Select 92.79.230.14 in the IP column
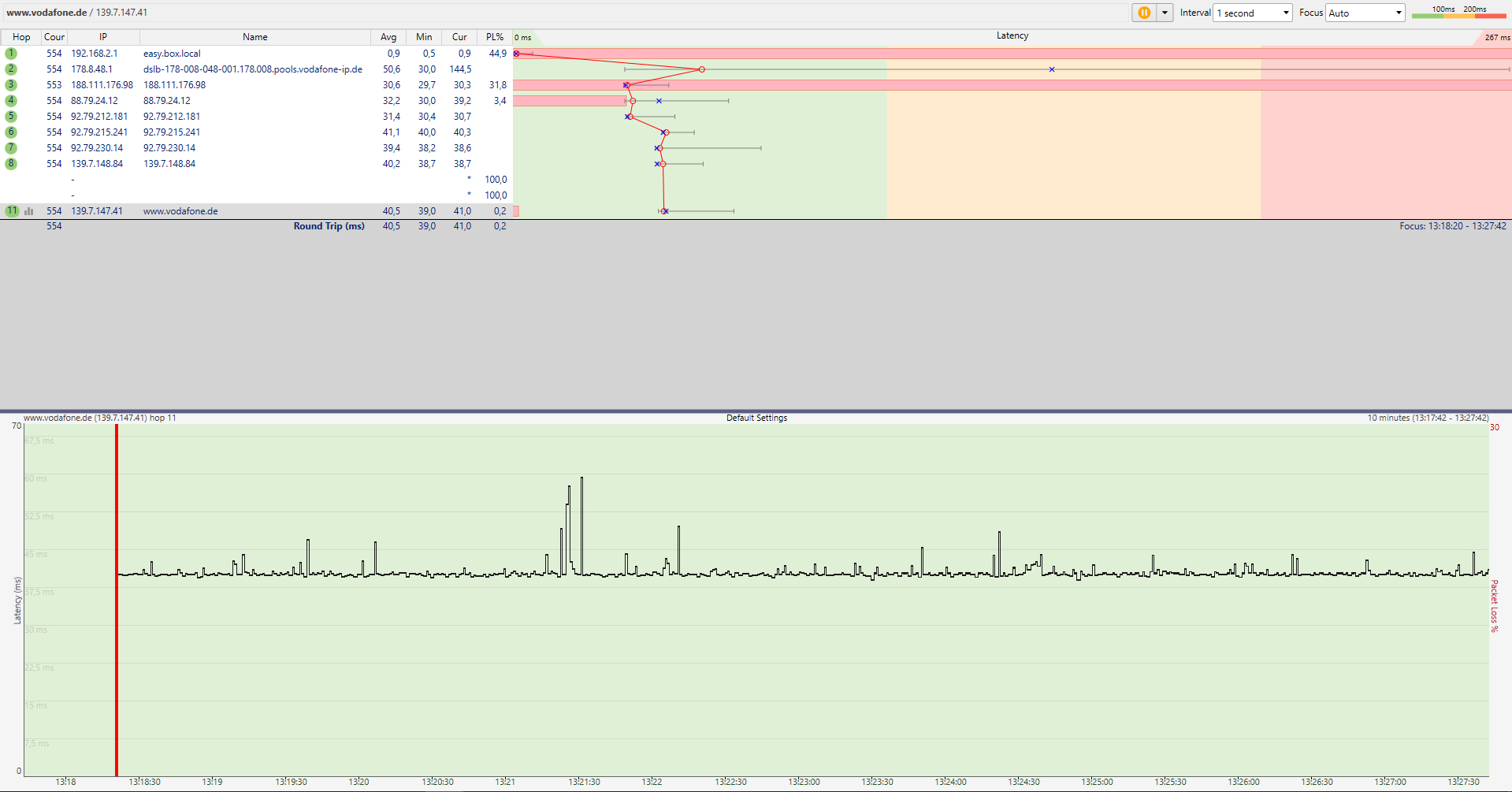This screenshot has width=1512, height=792. 97,148
